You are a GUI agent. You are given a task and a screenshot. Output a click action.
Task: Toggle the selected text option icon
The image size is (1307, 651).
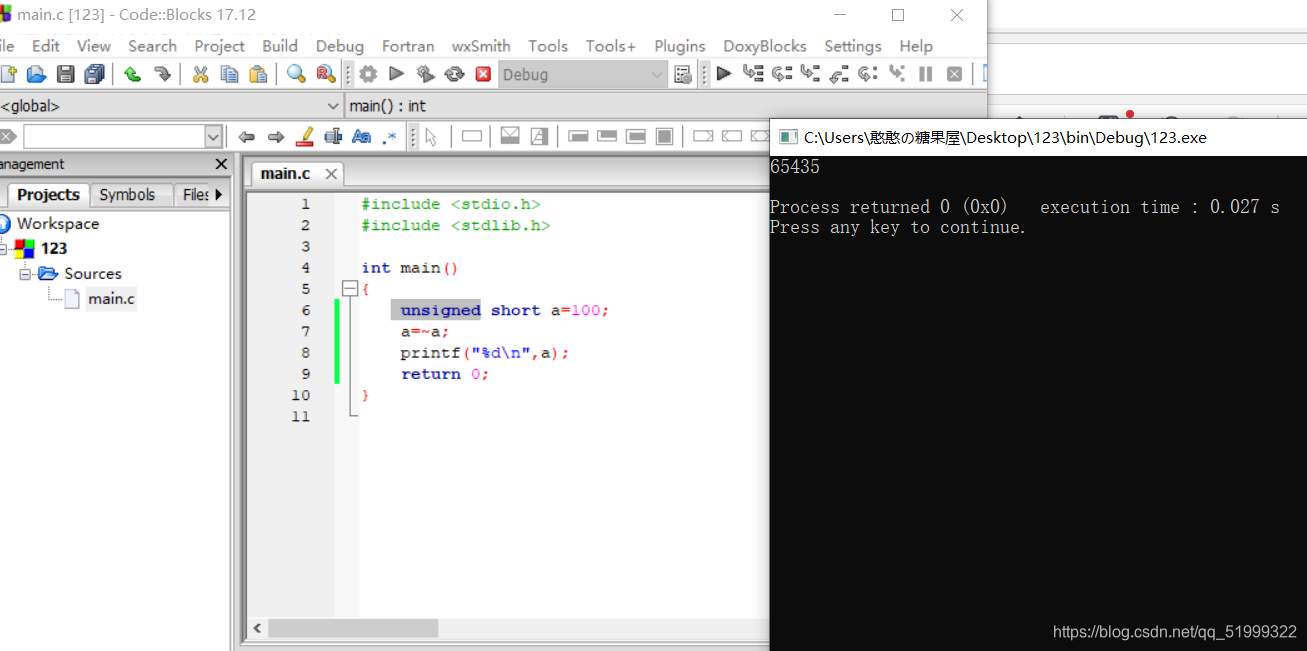334,136
